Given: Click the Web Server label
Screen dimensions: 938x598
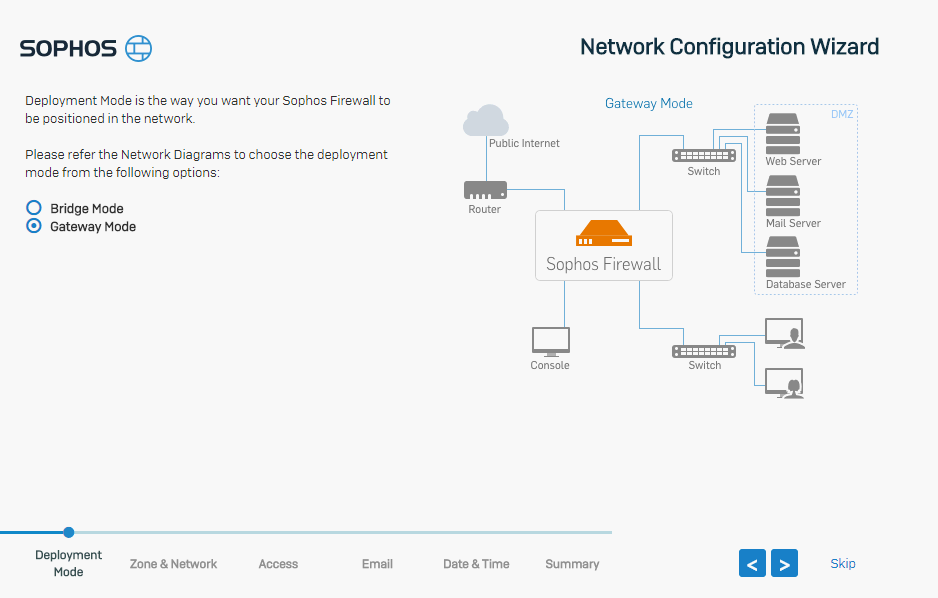Looking at the screenshot, I should (793, 161).
